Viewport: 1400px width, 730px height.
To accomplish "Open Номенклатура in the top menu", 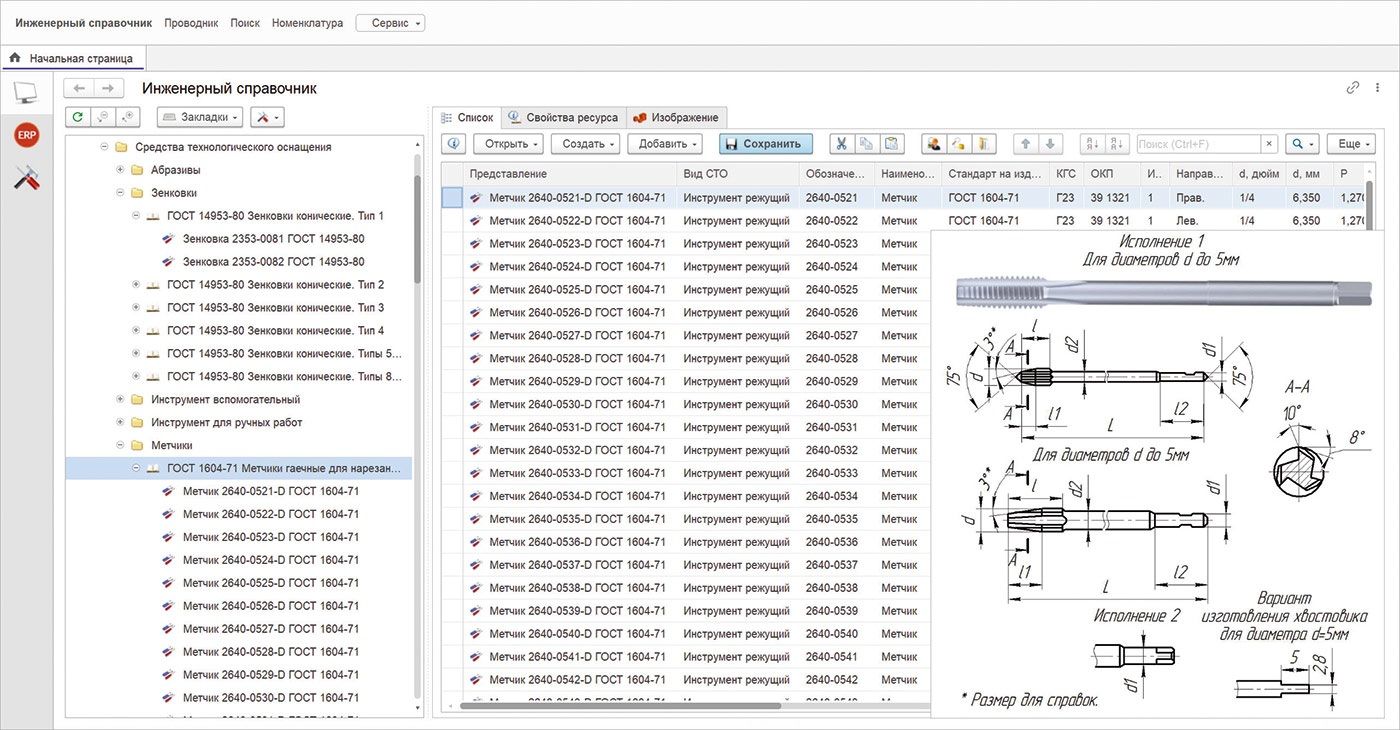I will pos(307,23).
